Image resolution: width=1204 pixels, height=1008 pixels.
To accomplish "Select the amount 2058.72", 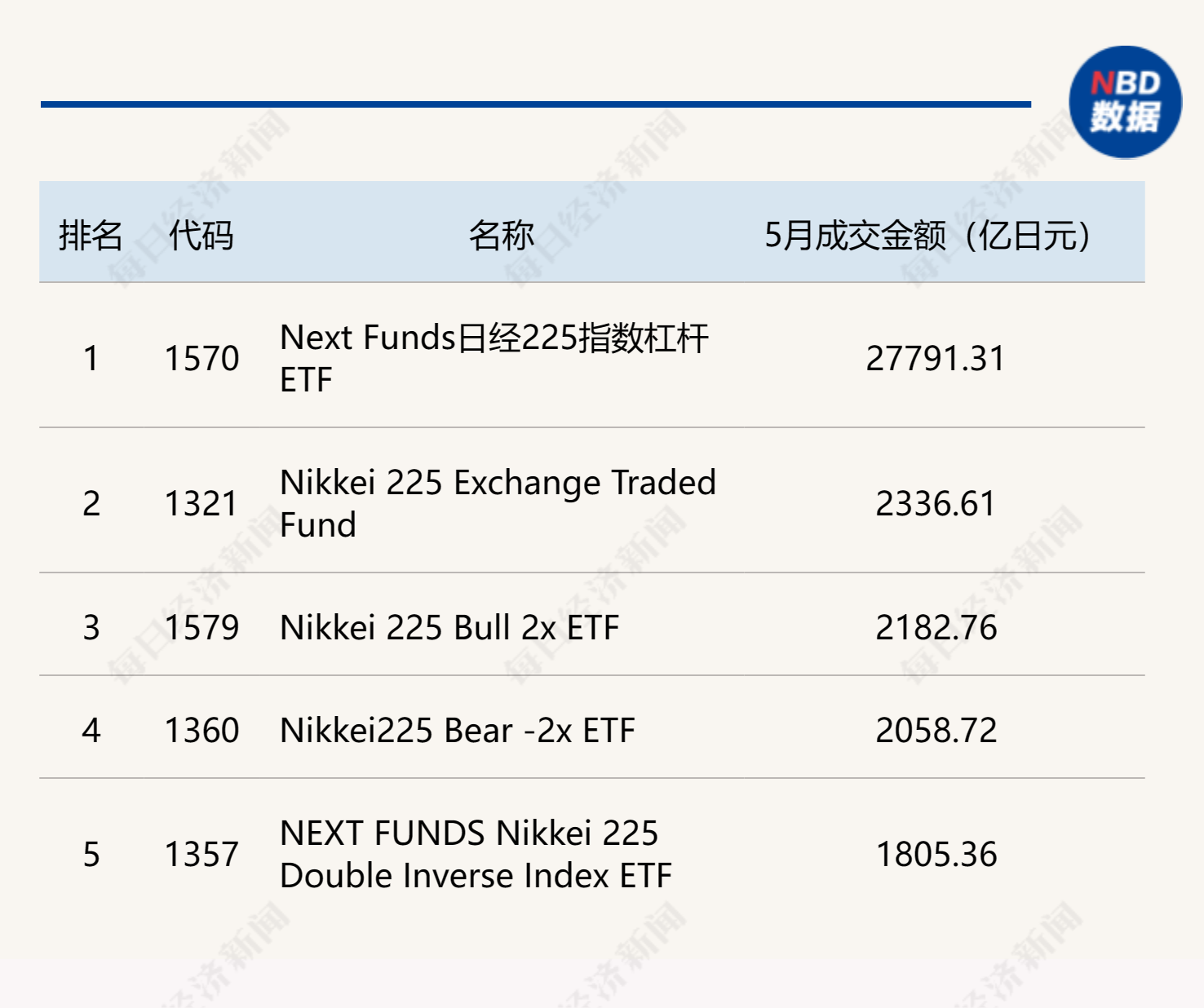I will [936, 730].
